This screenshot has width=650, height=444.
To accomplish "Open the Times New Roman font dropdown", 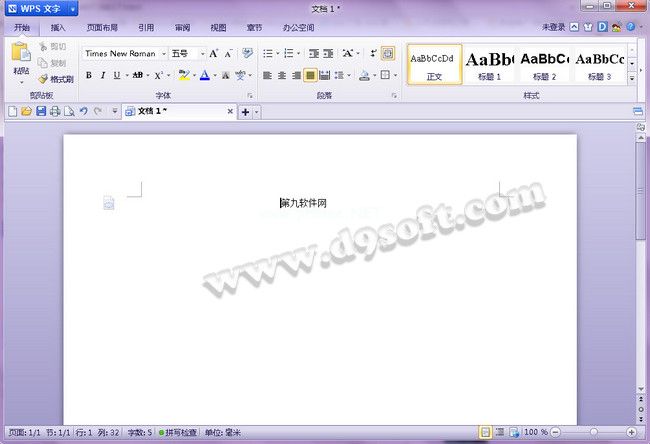I will point(164,53).
